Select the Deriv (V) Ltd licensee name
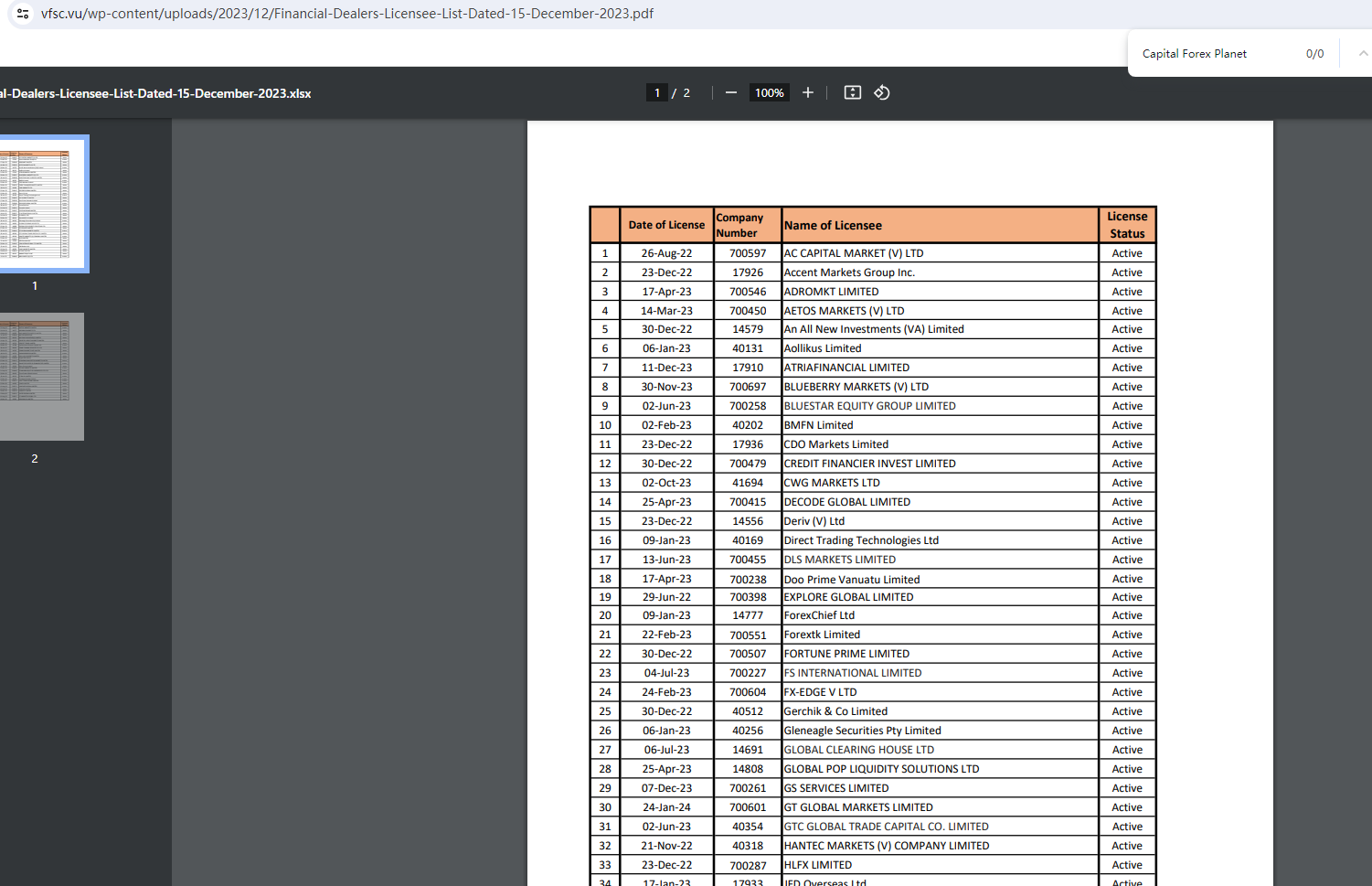This screenshot has width=1372, height=886. tap(814, 521)
